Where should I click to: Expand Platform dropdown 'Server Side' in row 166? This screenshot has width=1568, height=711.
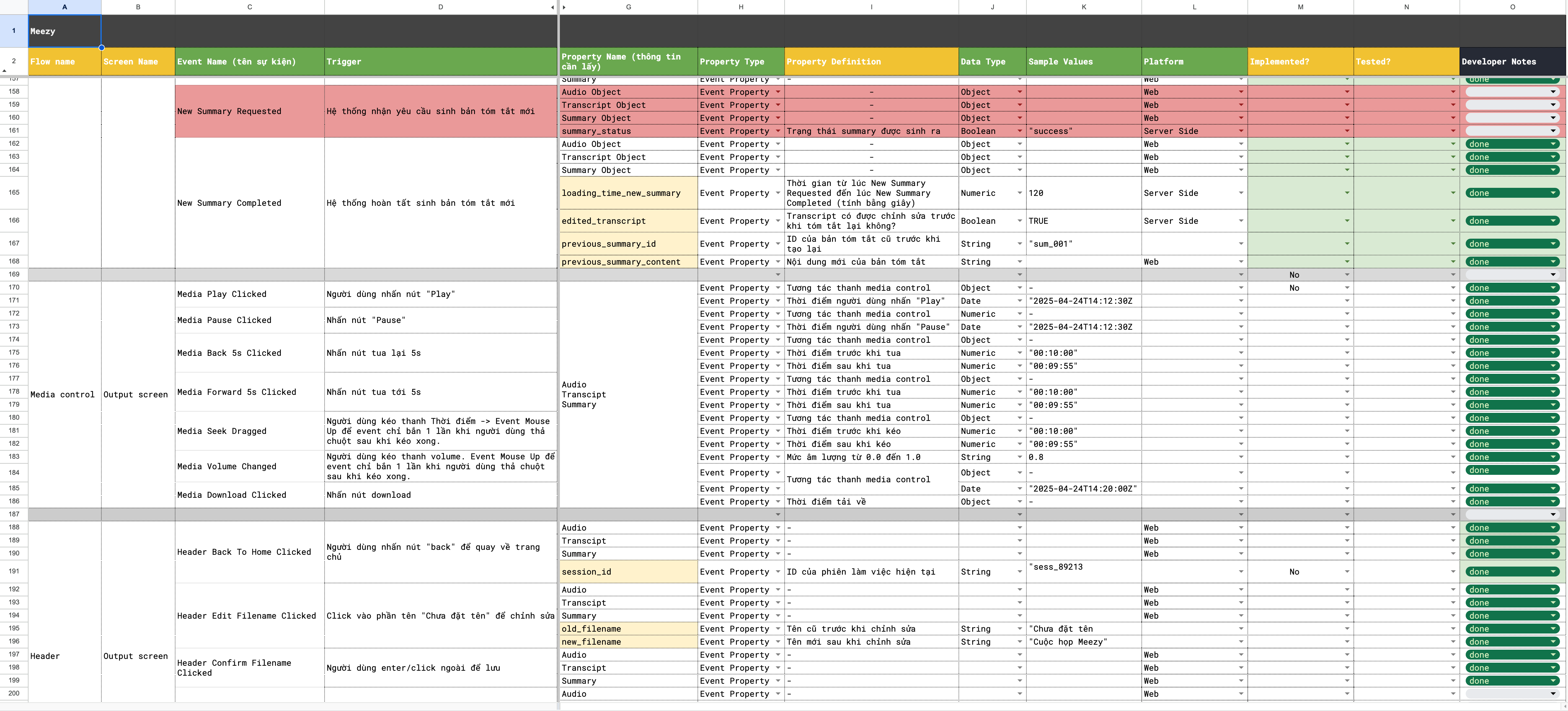tap(1241, 222)
